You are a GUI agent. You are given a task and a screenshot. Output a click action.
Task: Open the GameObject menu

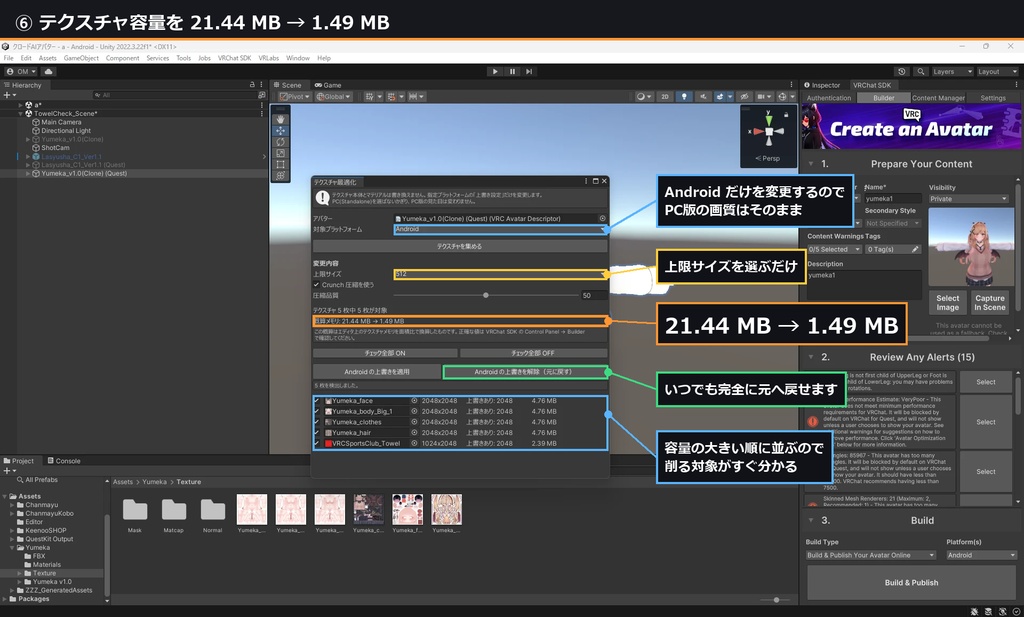(x=81, y=58)
